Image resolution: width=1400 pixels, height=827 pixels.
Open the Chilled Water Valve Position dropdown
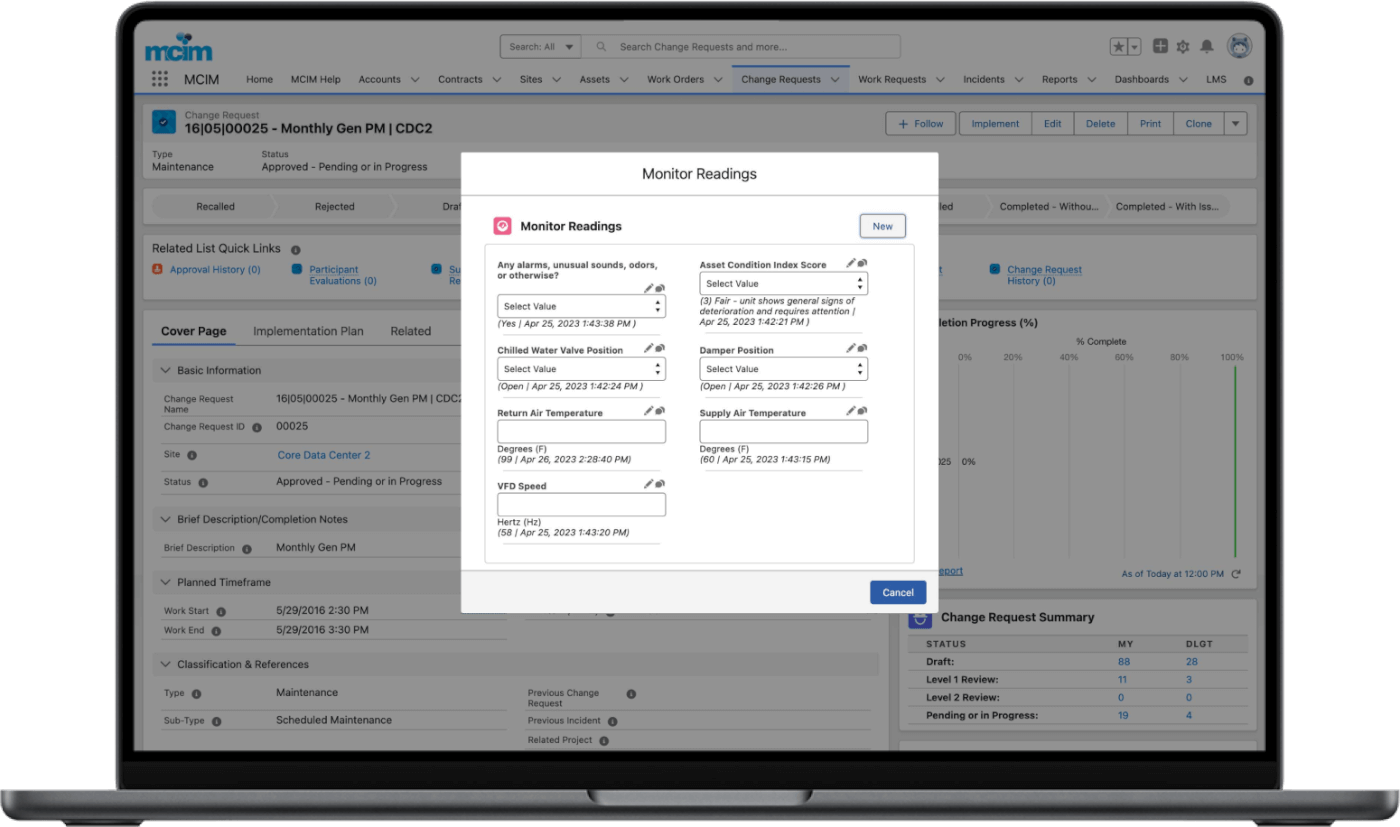pos(581,369)
